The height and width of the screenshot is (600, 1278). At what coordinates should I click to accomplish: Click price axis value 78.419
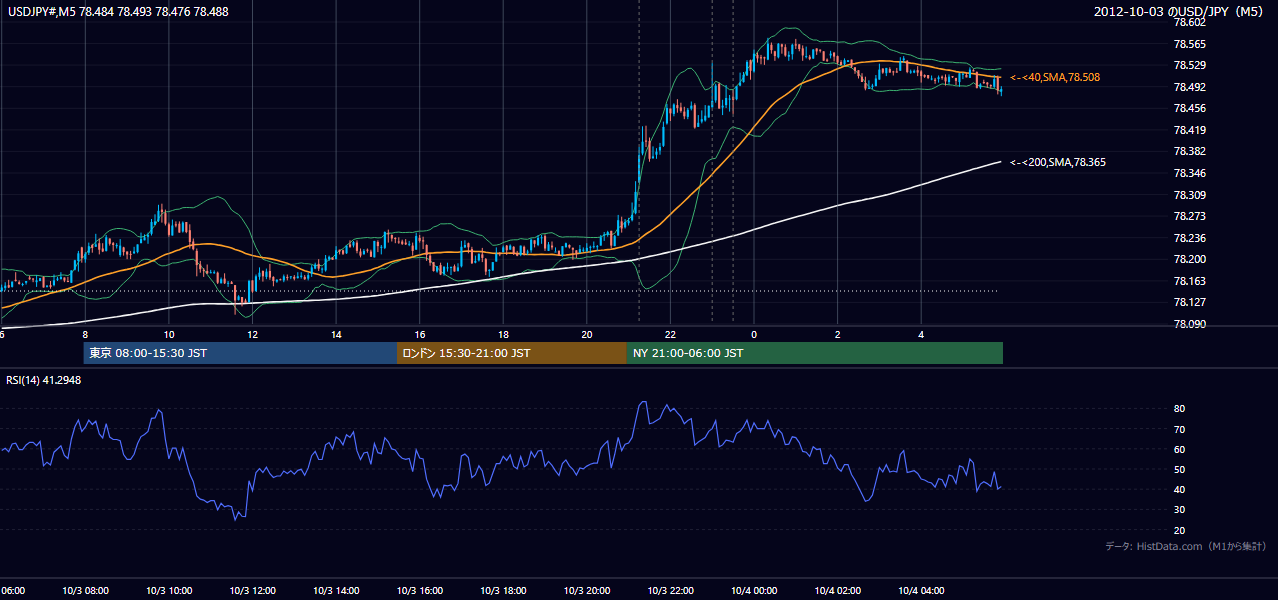[x=1189, y=130]
